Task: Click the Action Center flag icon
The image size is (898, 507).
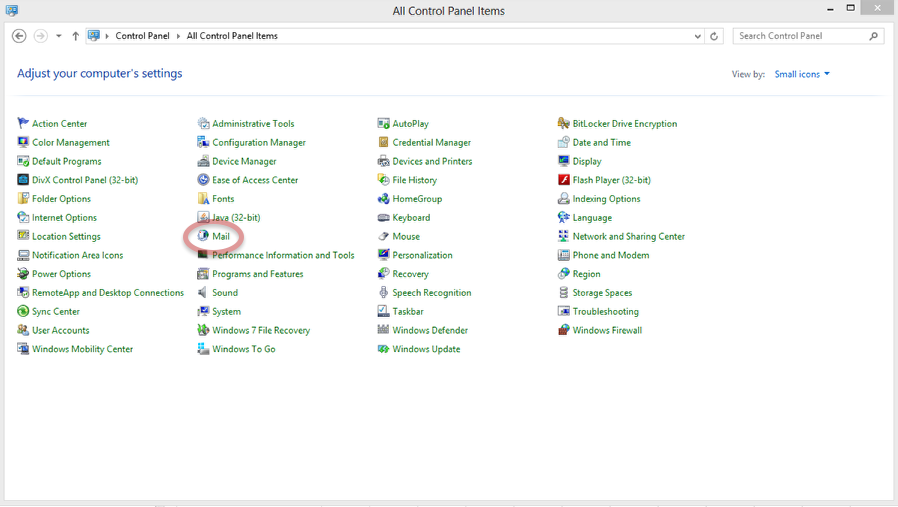Action: point(23,124)
